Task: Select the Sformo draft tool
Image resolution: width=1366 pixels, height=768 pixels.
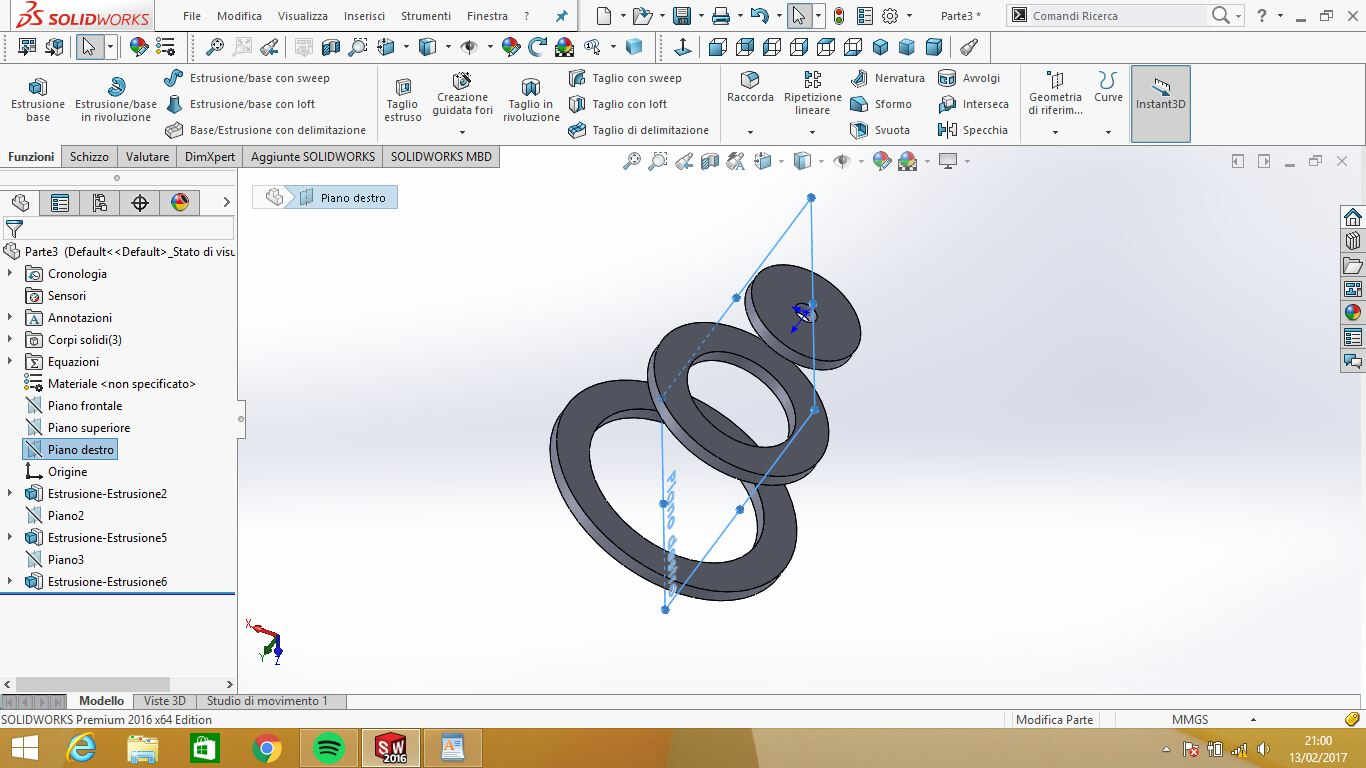Action: pos(880,104)
